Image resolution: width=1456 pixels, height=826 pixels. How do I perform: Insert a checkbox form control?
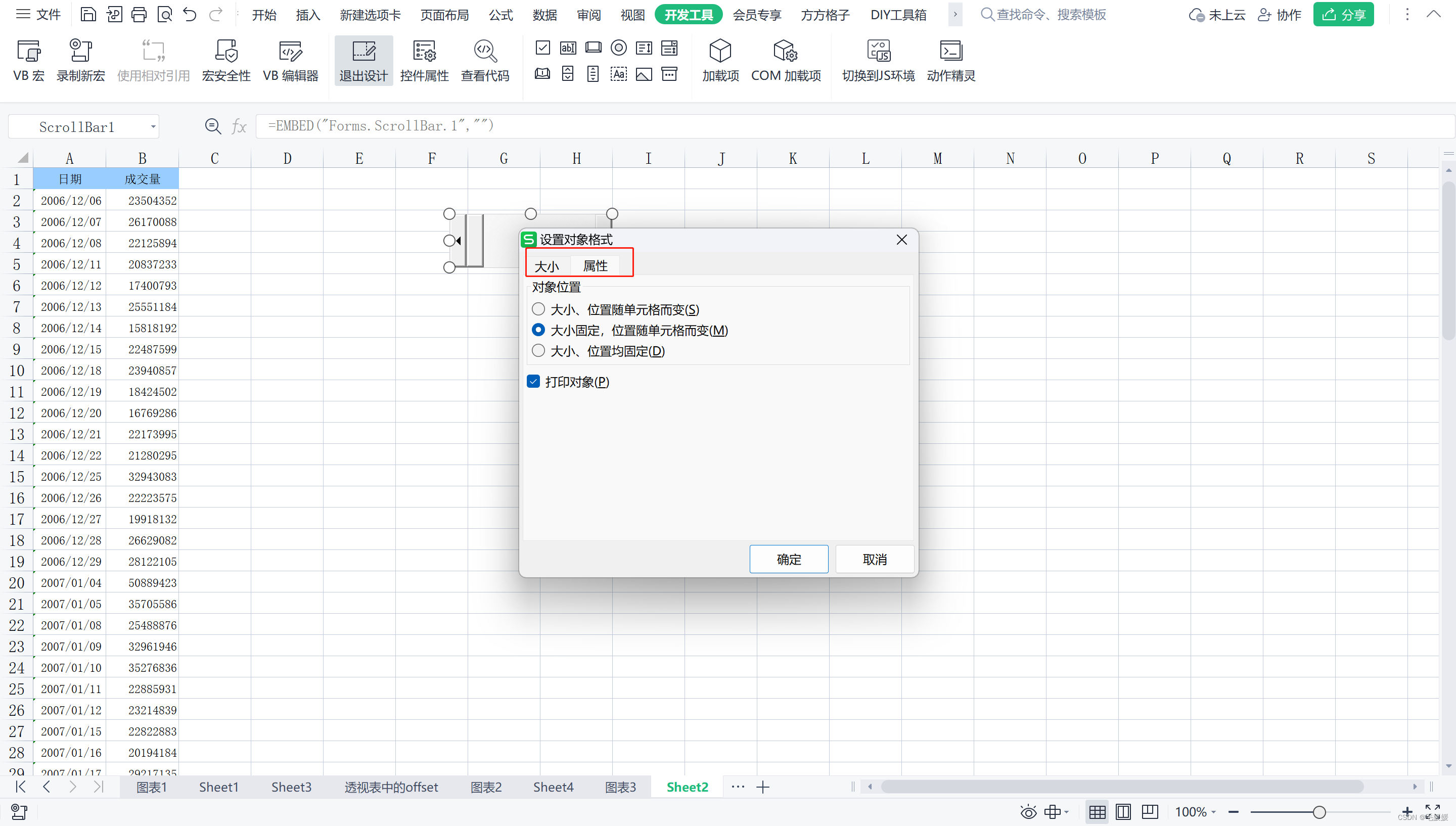point(543,48)
